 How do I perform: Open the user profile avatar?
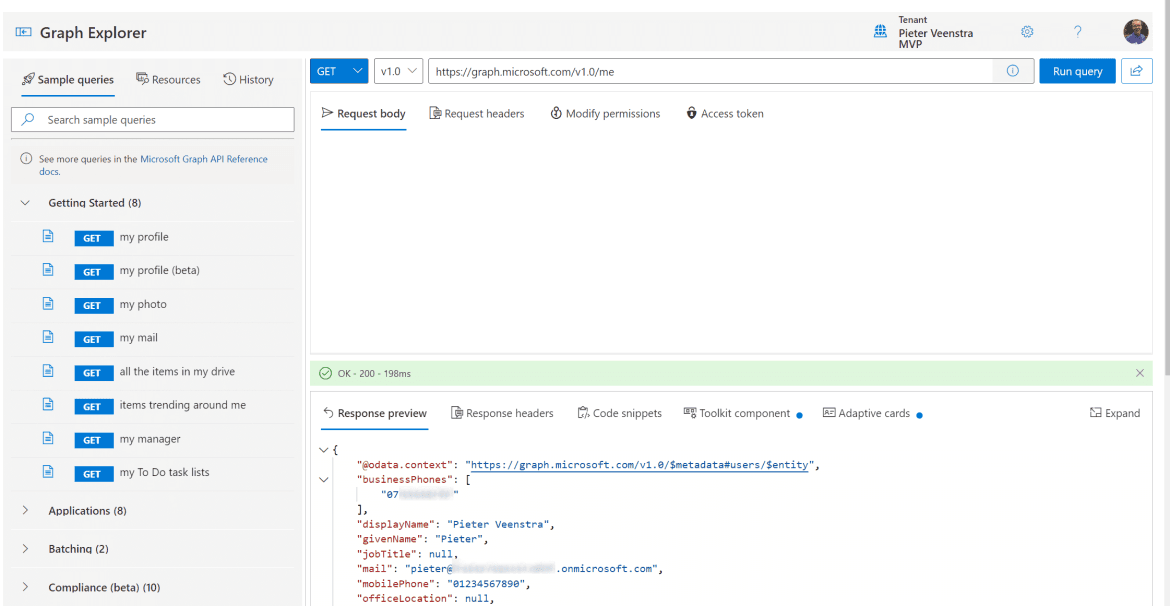click(1136, 31)
